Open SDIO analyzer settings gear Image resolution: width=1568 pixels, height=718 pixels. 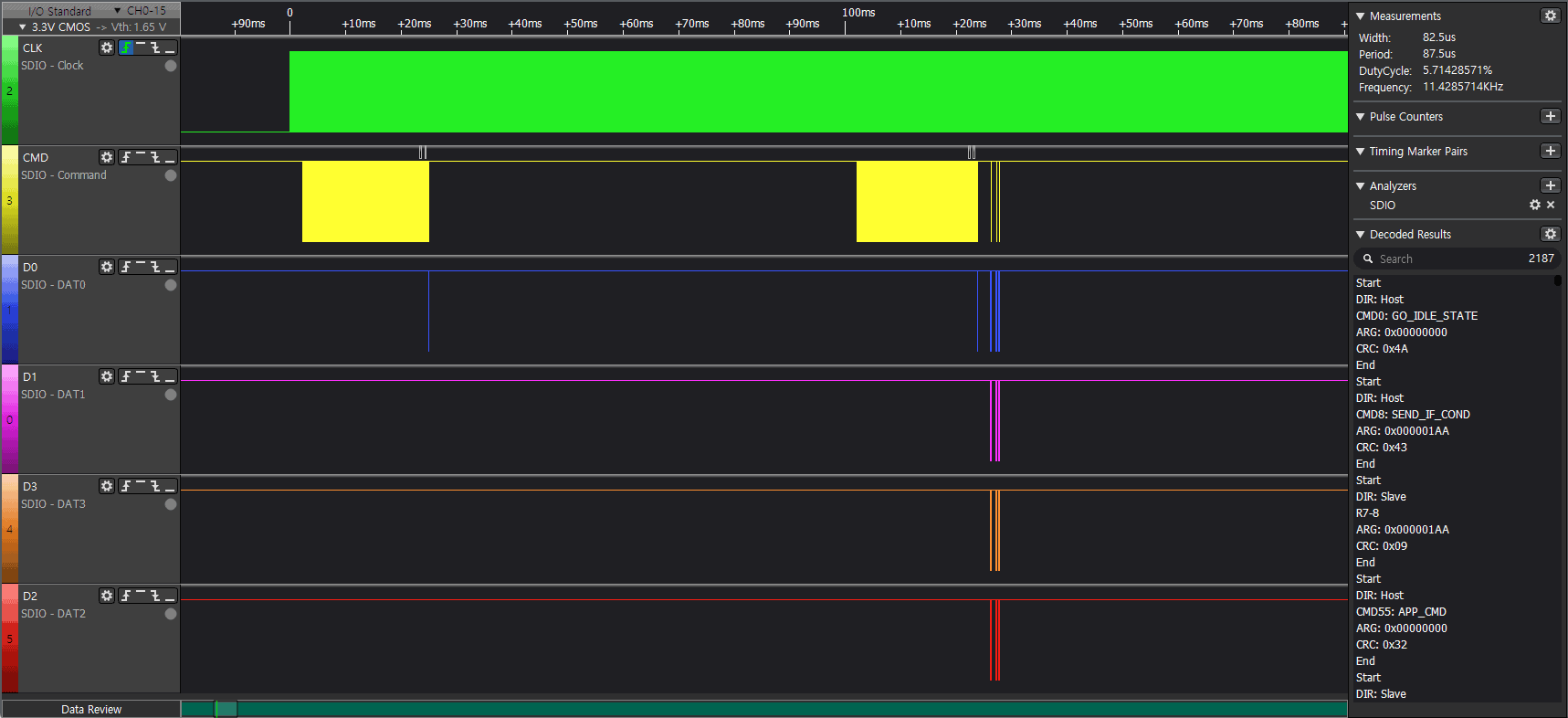(x=1534, y=205)
